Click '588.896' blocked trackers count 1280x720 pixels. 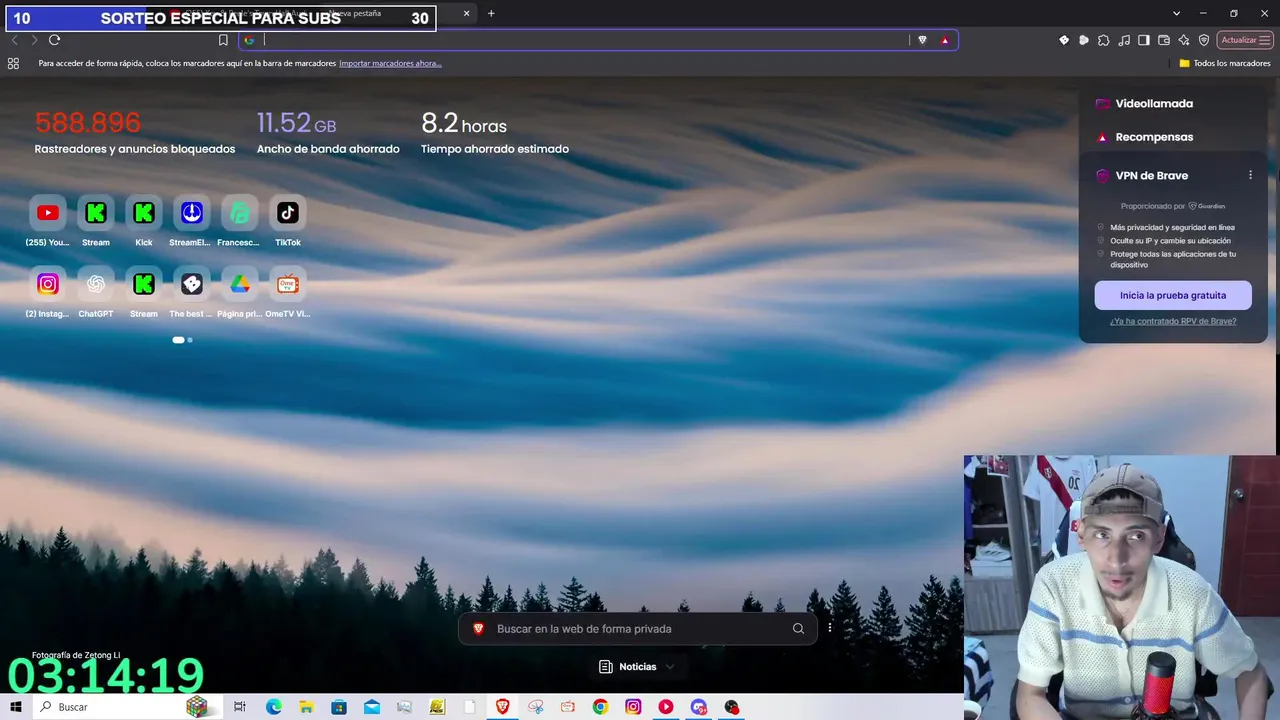click(88, 123)
